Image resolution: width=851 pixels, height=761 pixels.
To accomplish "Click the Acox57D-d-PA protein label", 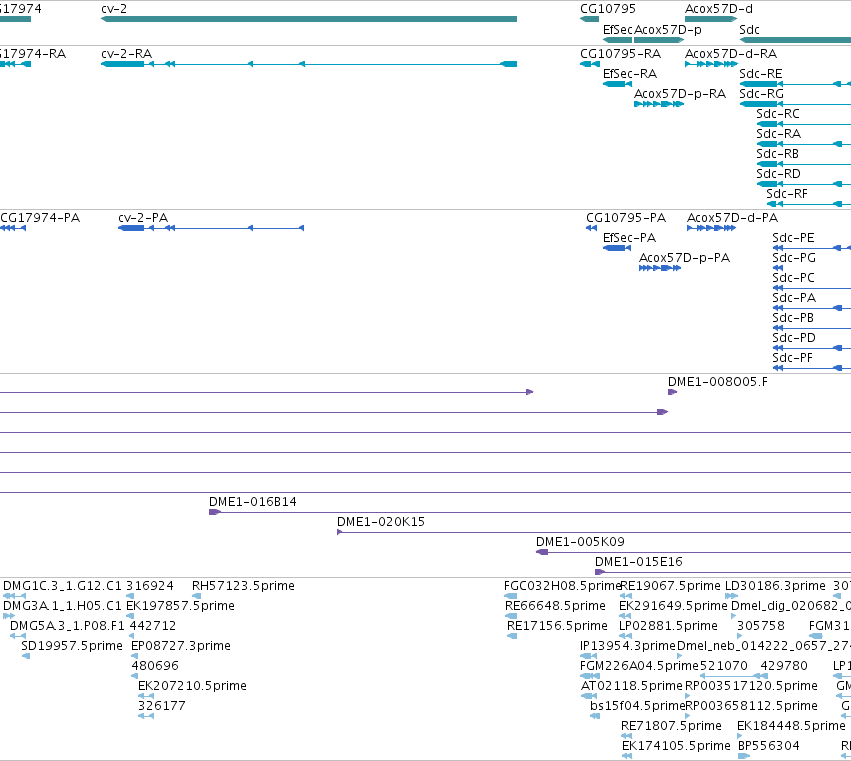I will 732,218.
